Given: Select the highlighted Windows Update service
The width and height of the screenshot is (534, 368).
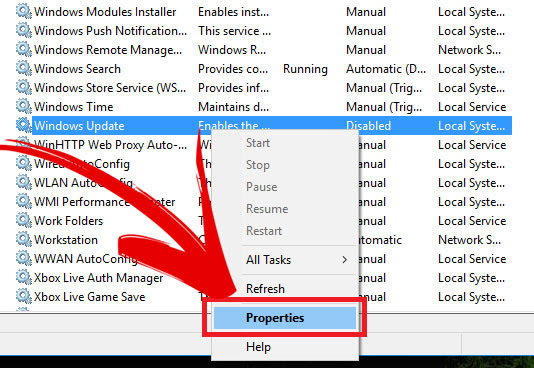Looking at the screenshot, I should [x=79, y=126].
